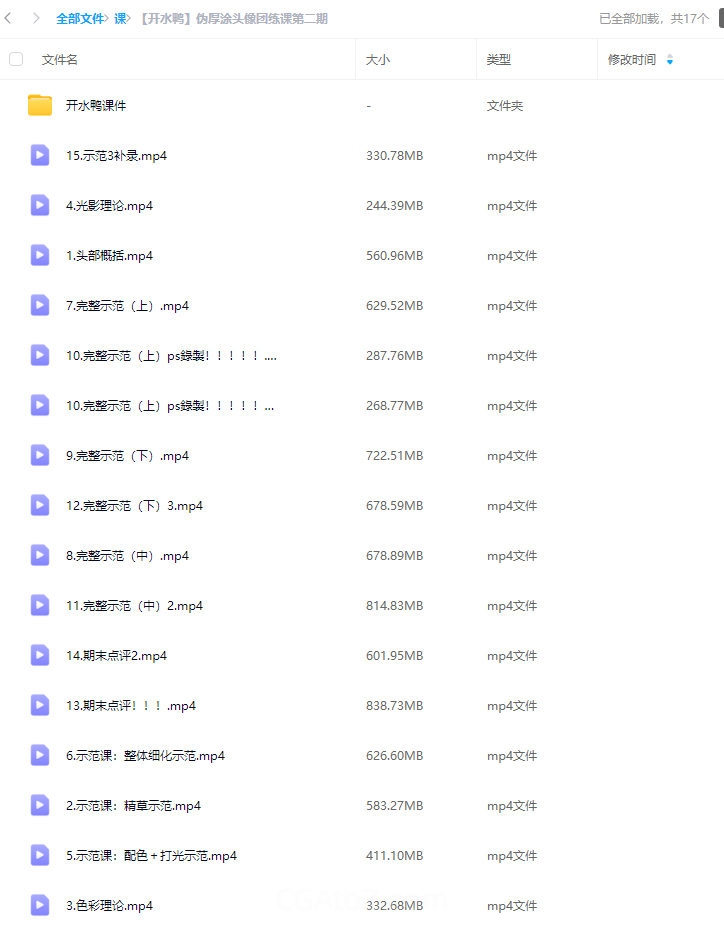Screen dimensions: 724x930
Task: Tick the select-all checkbox beside 文件名
Action: pyautogui.click(x=16, y=59)
